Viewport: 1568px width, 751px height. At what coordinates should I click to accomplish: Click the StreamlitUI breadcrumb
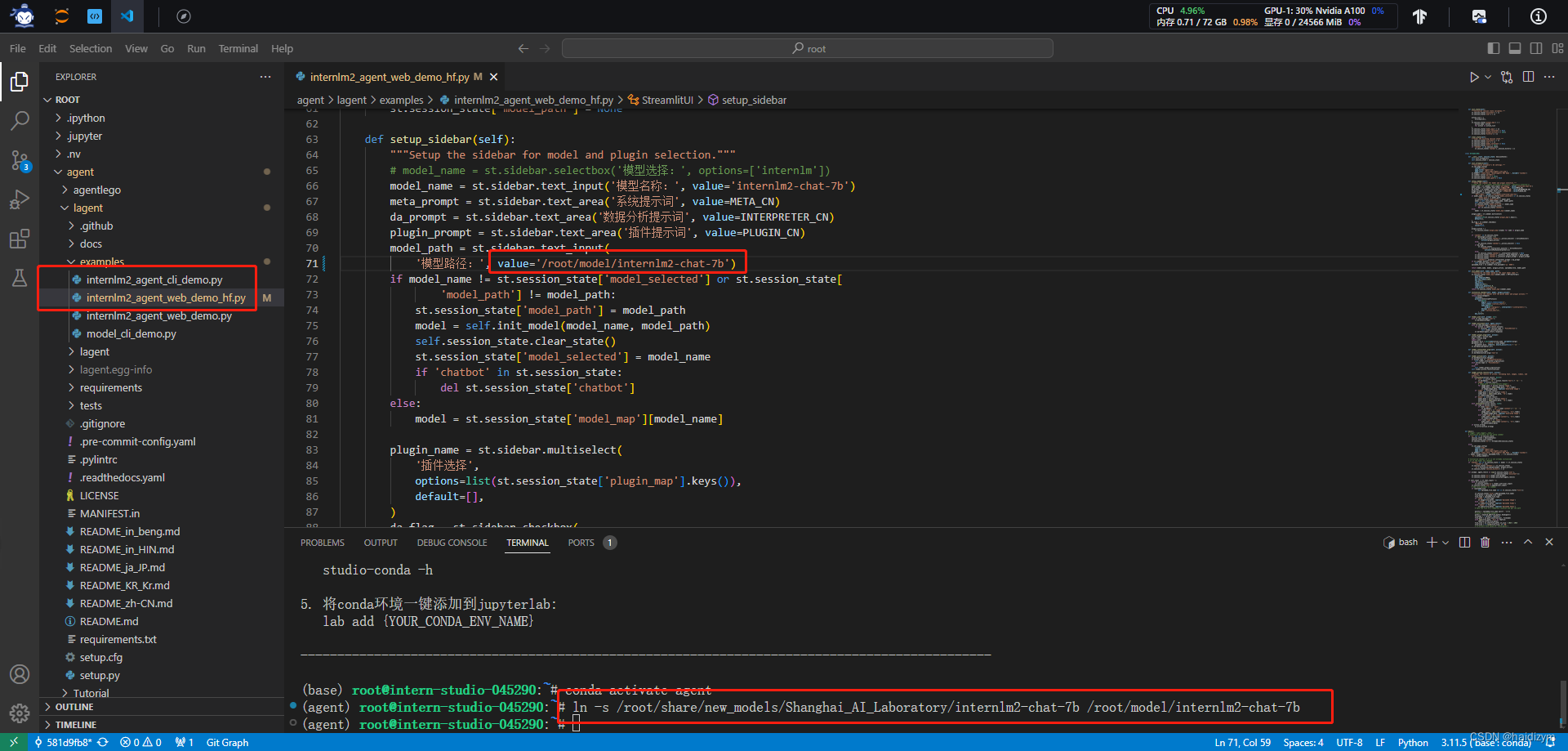point(660,100)
